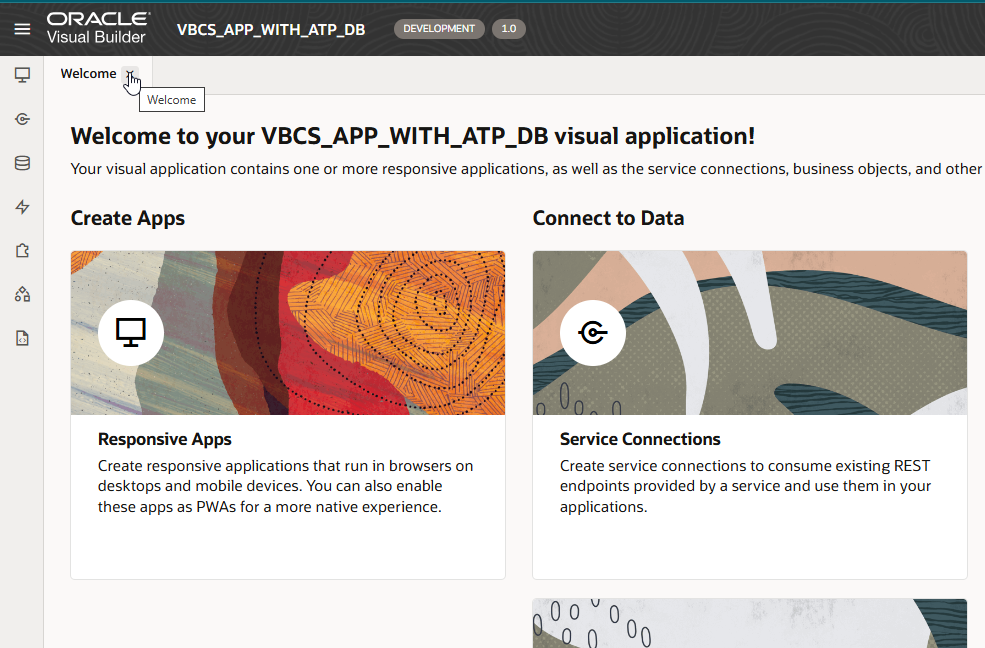Click the Oracle Visual Builder logo

coord(98,28)
